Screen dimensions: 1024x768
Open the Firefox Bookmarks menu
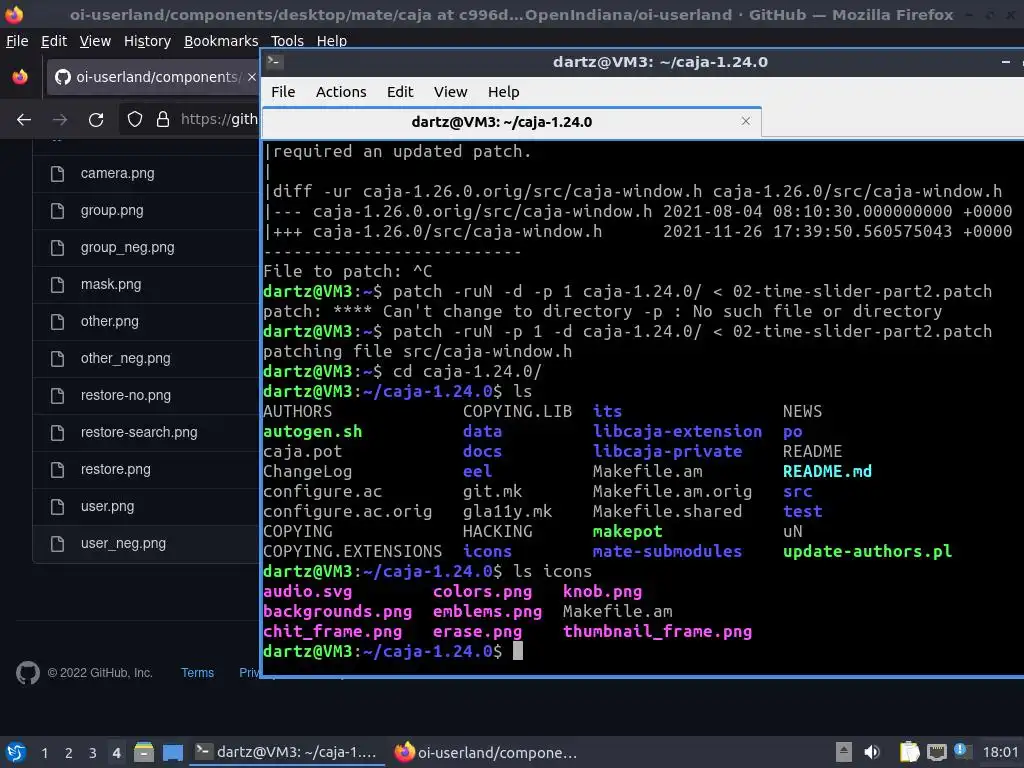[221, 41]
